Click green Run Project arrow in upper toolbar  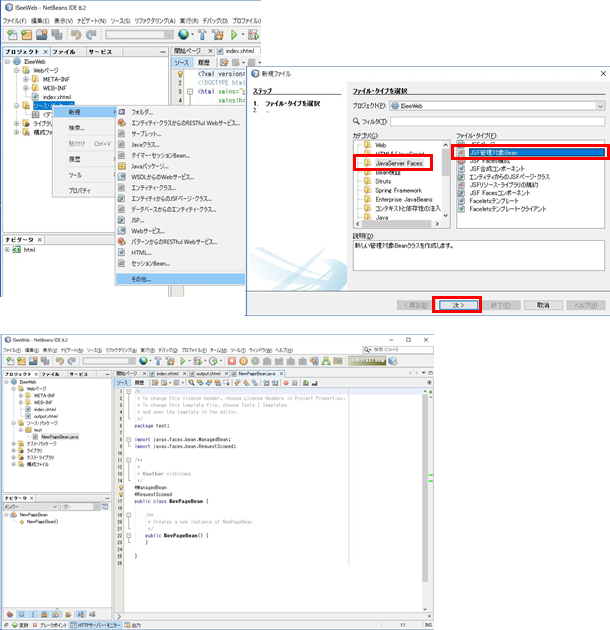(234, 35)
